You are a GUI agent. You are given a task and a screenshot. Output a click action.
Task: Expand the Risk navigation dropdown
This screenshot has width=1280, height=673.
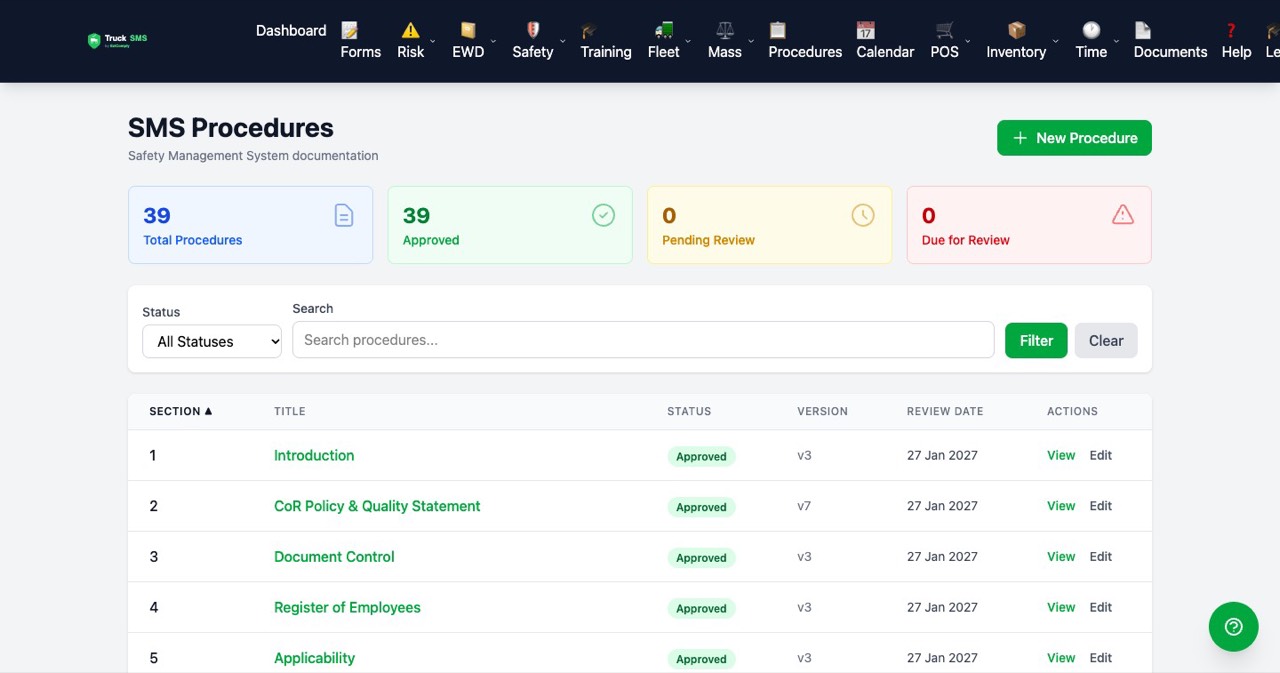[x=433, y=42]
